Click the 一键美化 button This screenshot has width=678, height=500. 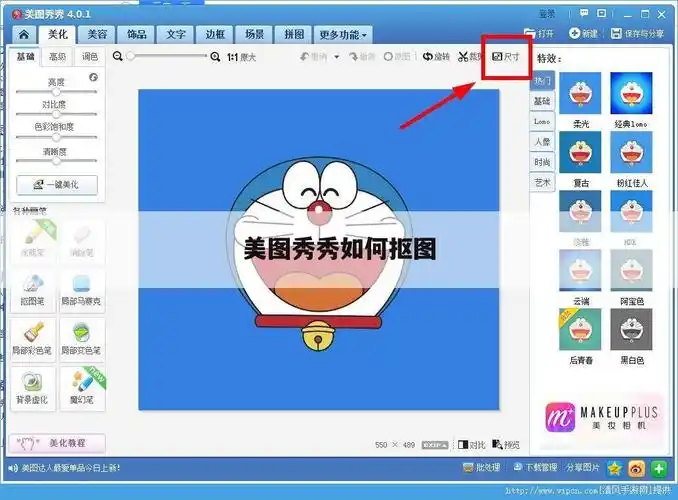[57, 185]
